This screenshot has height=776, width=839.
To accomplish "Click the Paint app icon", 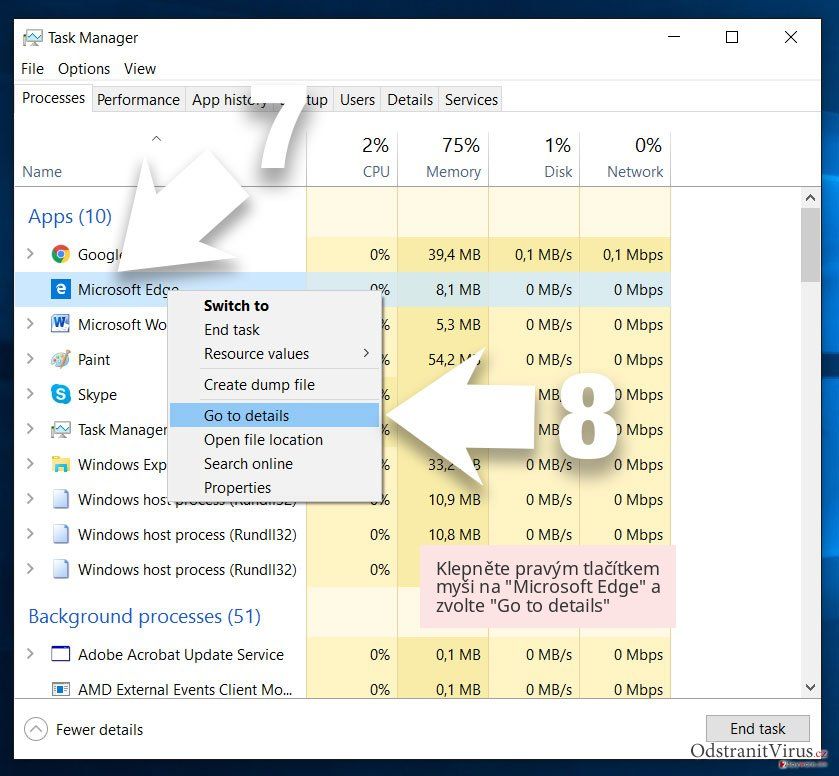I will pos(60,359).
